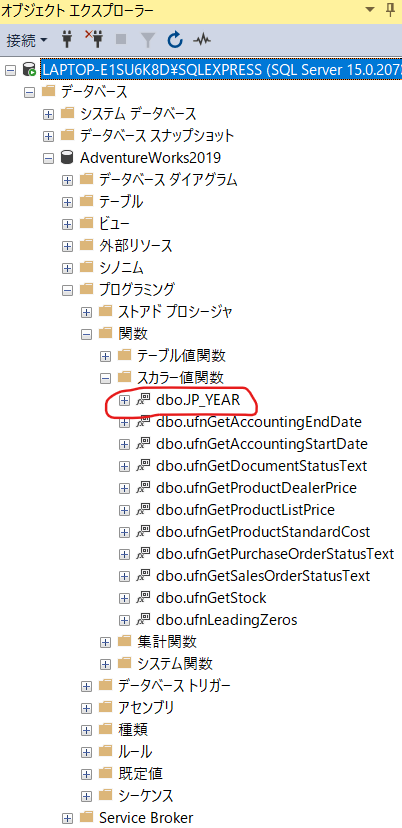
Task: Expand システム データベース node
Action: click(49, 114)
